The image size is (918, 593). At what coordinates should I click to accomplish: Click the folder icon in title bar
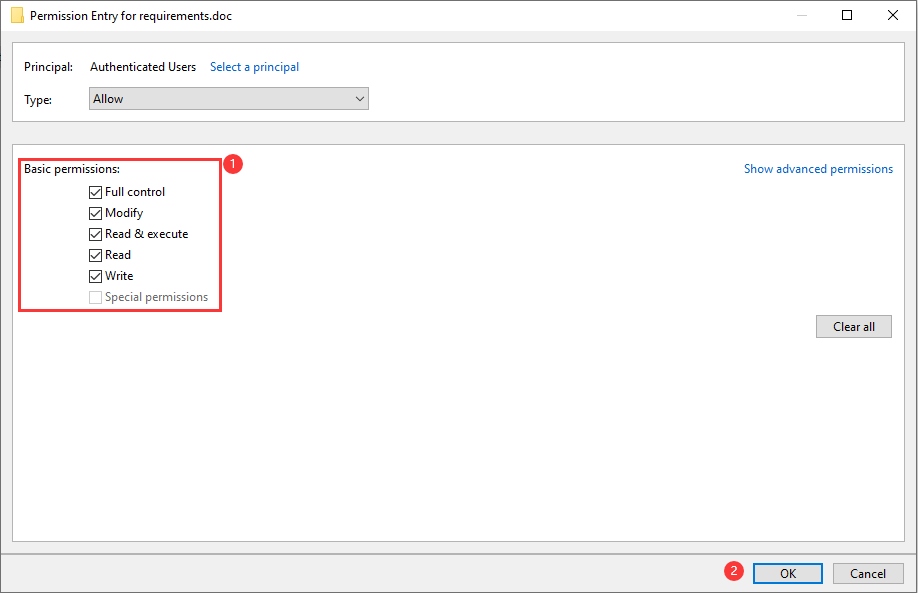coord(18,15)
